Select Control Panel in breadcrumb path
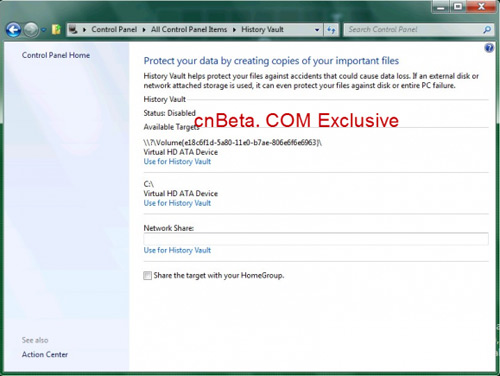 click(x=114, y=29)
